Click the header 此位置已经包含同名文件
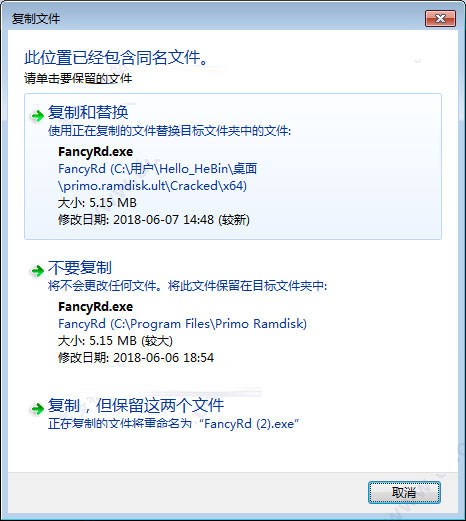Screen dimensions: 466x521 click(x=116, y=58)
